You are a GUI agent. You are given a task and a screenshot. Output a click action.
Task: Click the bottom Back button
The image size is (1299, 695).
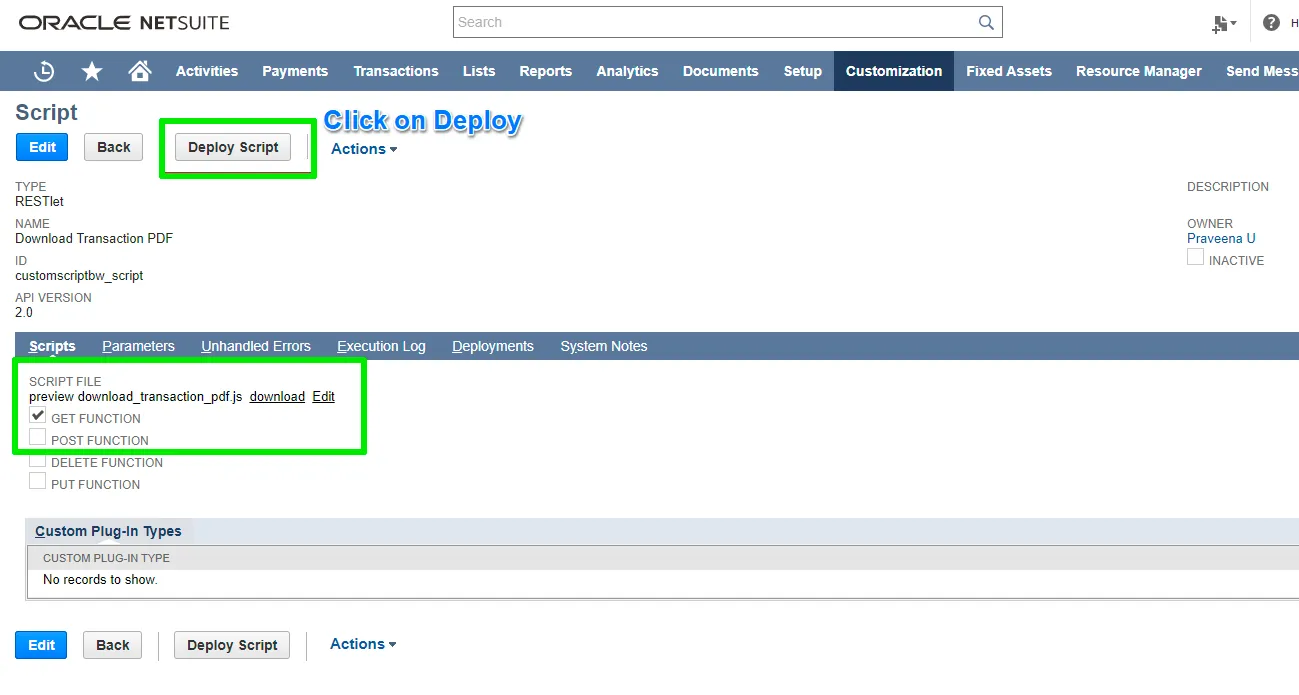(113, 645)
